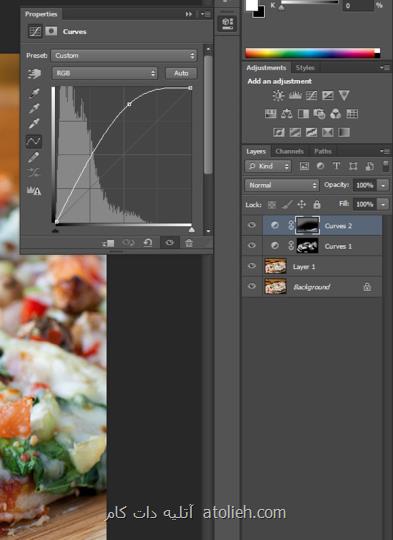Image resolution: width=393 pixels, height=540 pixels.
Task: Choose the draw-curve pencil tool
Action: [34, 157]
